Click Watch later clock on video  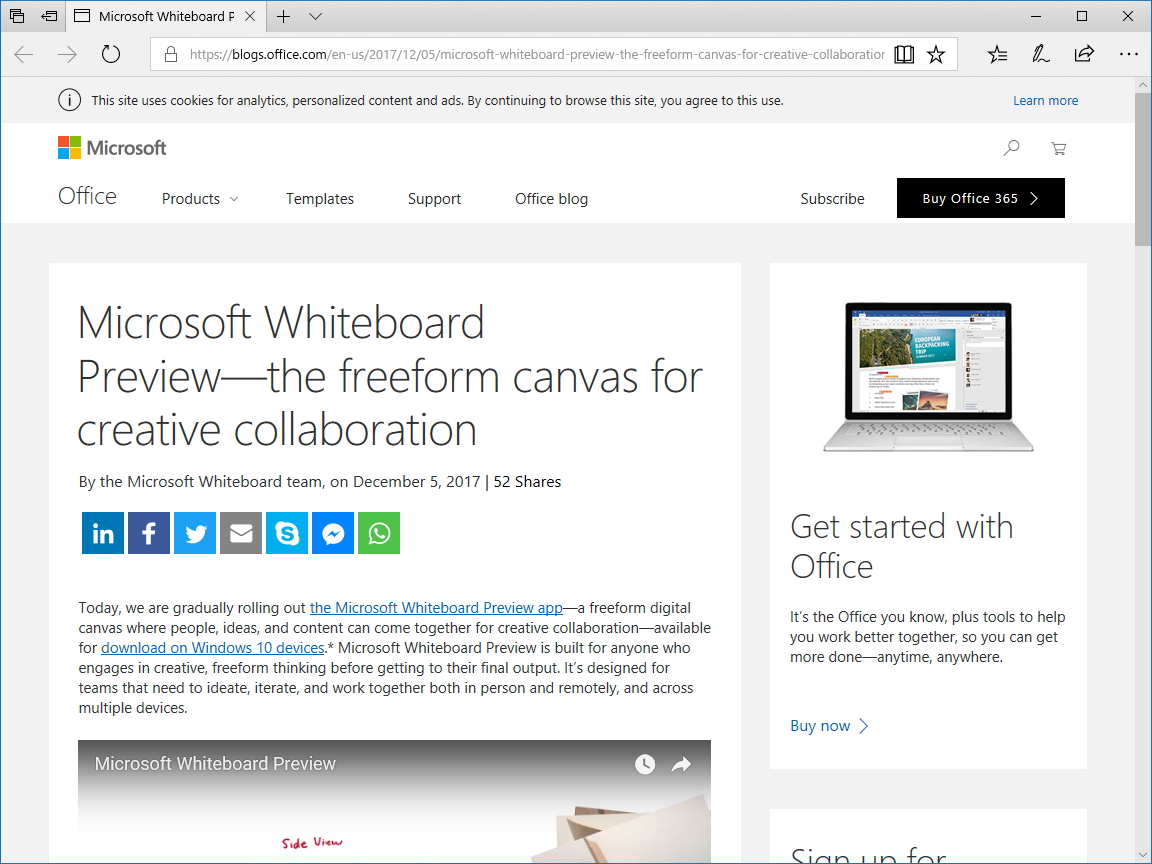644,764
